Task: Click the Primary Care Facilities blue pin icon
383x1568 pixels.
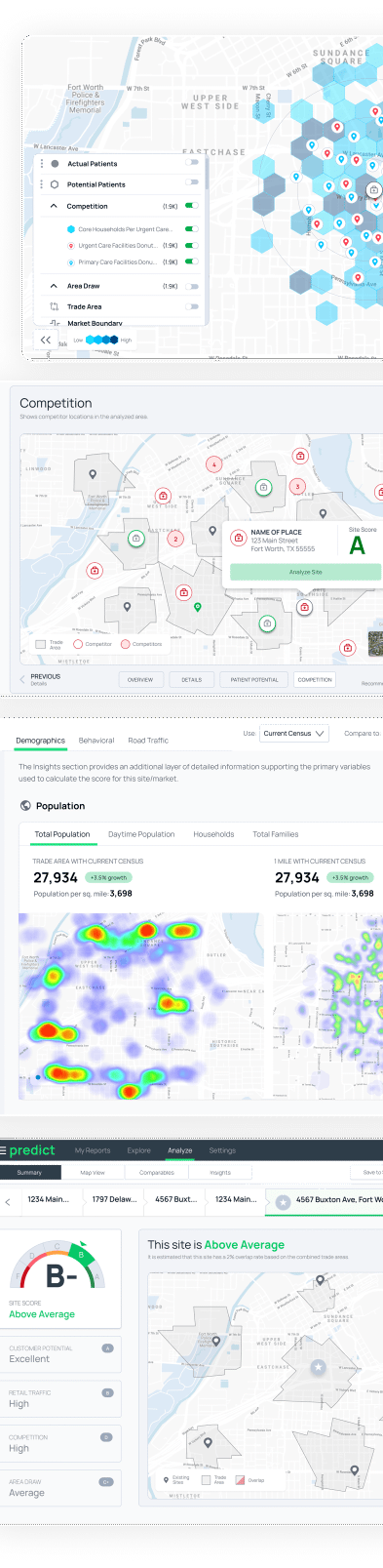Action: pyautogui.click(x=71, y=262)
